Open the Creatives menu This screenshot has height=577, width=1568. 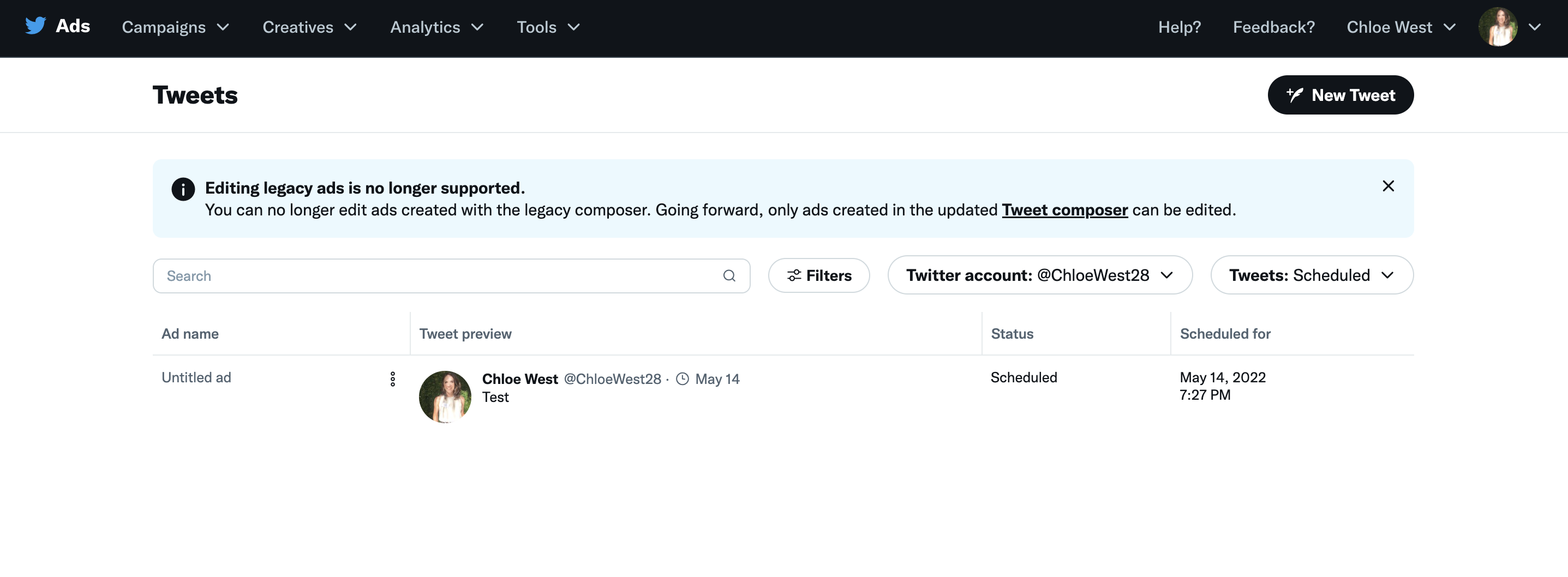(309, 27)
